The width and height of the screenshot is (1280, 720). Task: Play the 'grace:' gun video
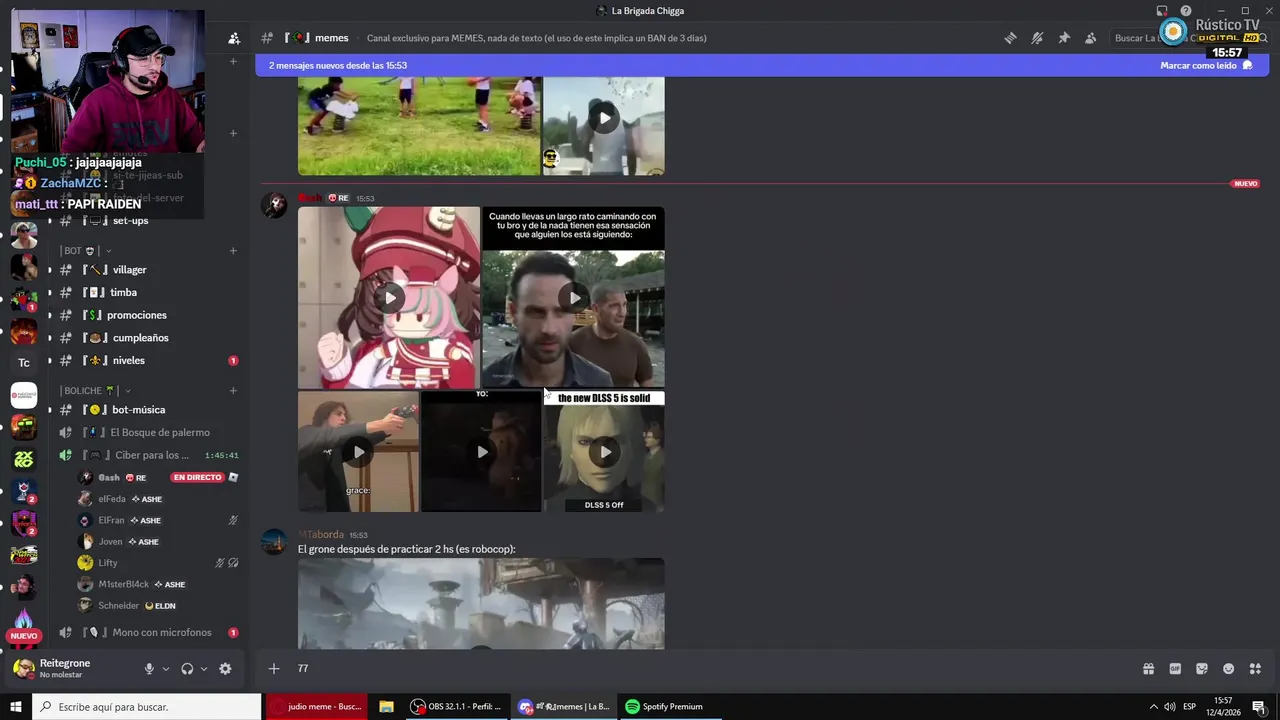[x=359, y=452]
